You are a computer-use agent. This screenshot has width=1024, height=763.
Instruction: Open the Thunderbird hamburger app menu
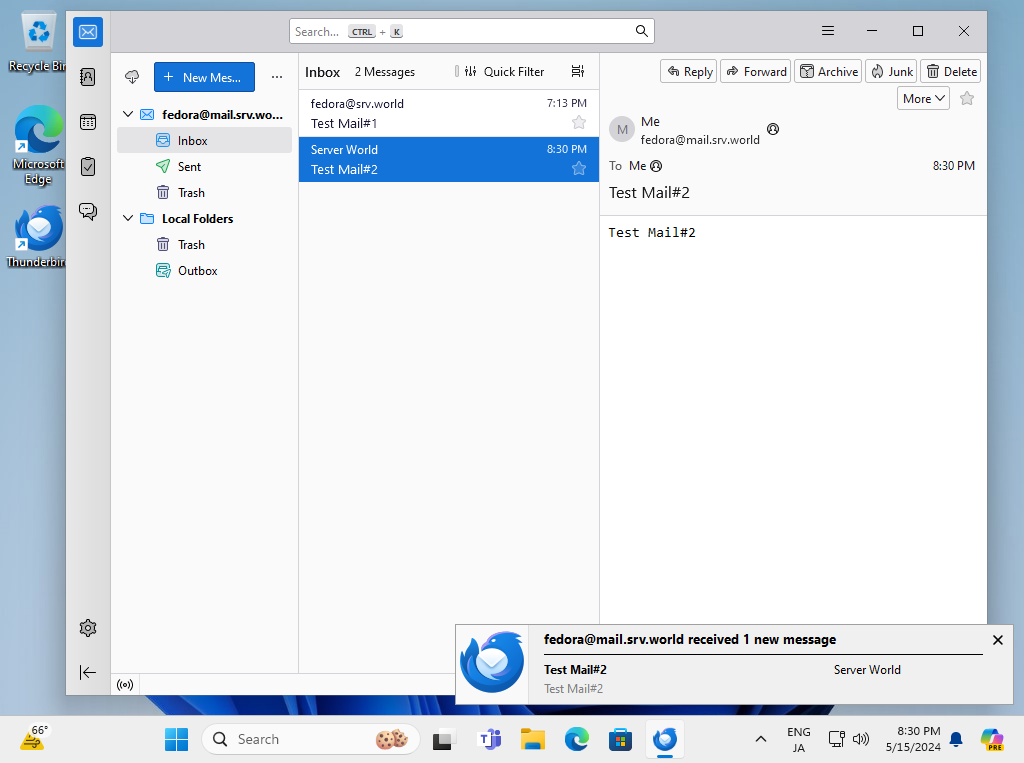pyautogui.click(x=828, y=31)
